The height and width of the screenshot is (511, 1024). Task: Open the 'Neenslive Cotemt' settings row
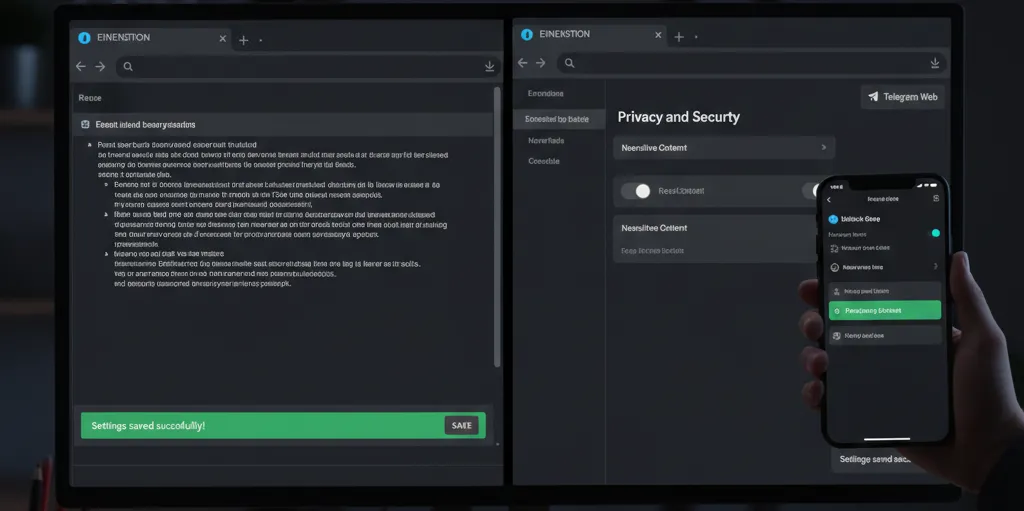pos(724,148)
